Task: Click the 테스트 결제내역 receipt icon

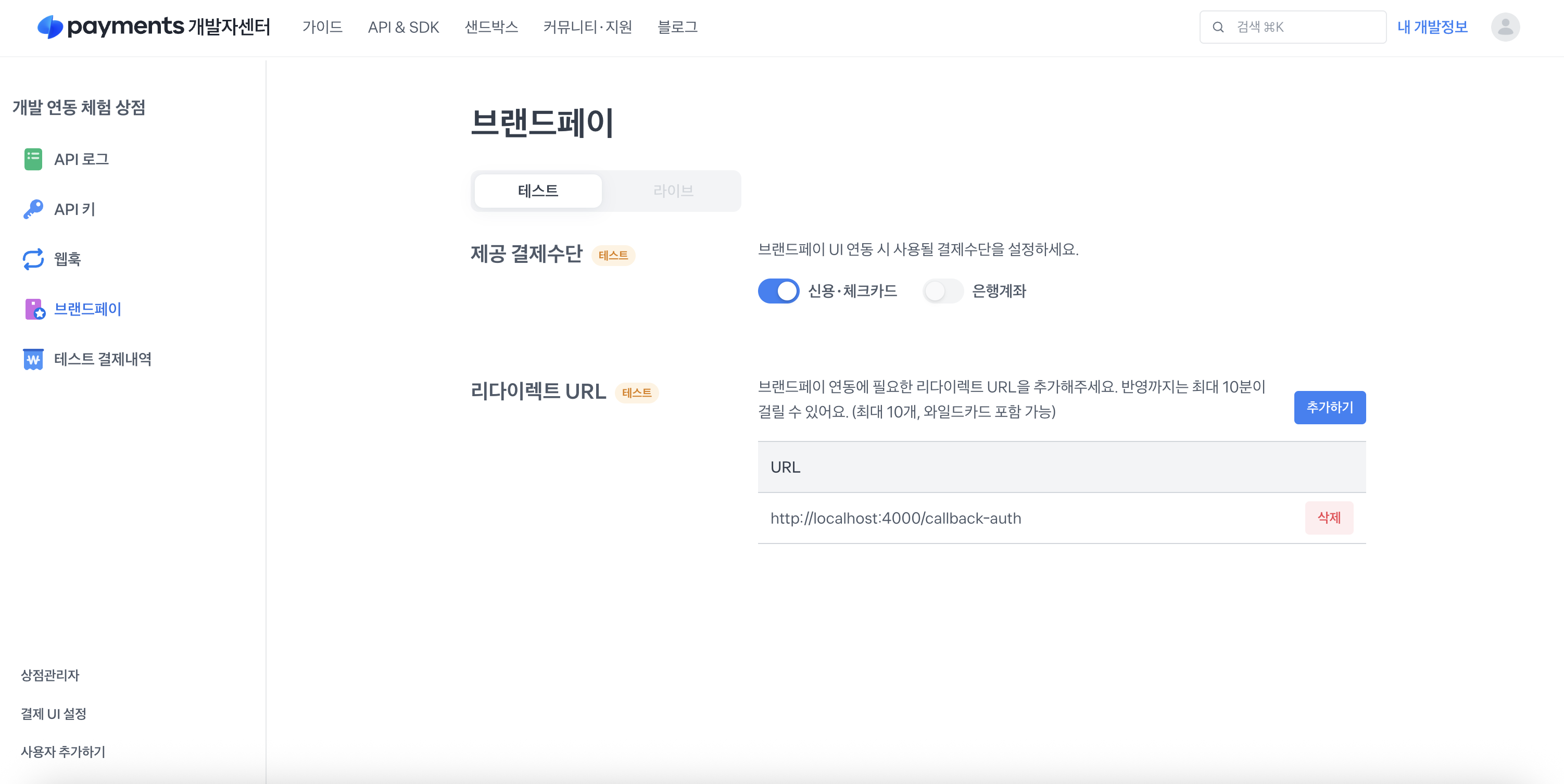Action: click(x=33, y=359)
